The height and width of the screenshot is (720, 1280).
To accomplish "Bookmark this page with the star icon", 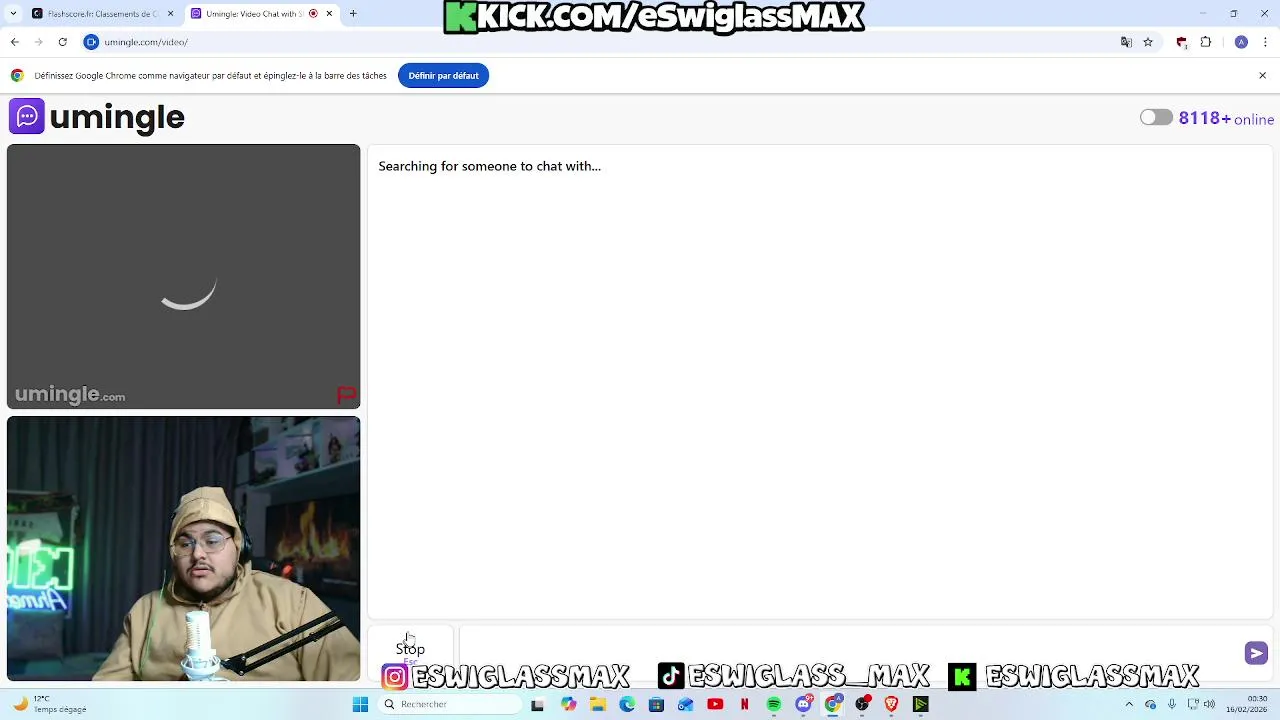I will click(x=1148, y=42).
